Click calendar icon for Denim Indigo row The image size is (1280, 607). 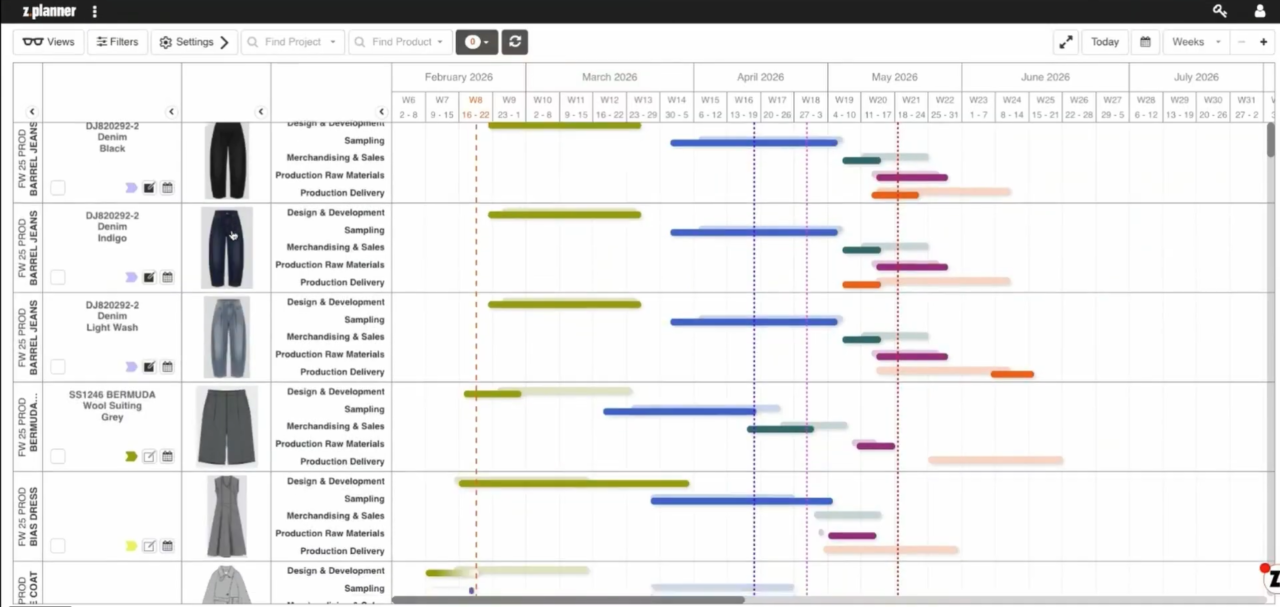coord(168,277)
